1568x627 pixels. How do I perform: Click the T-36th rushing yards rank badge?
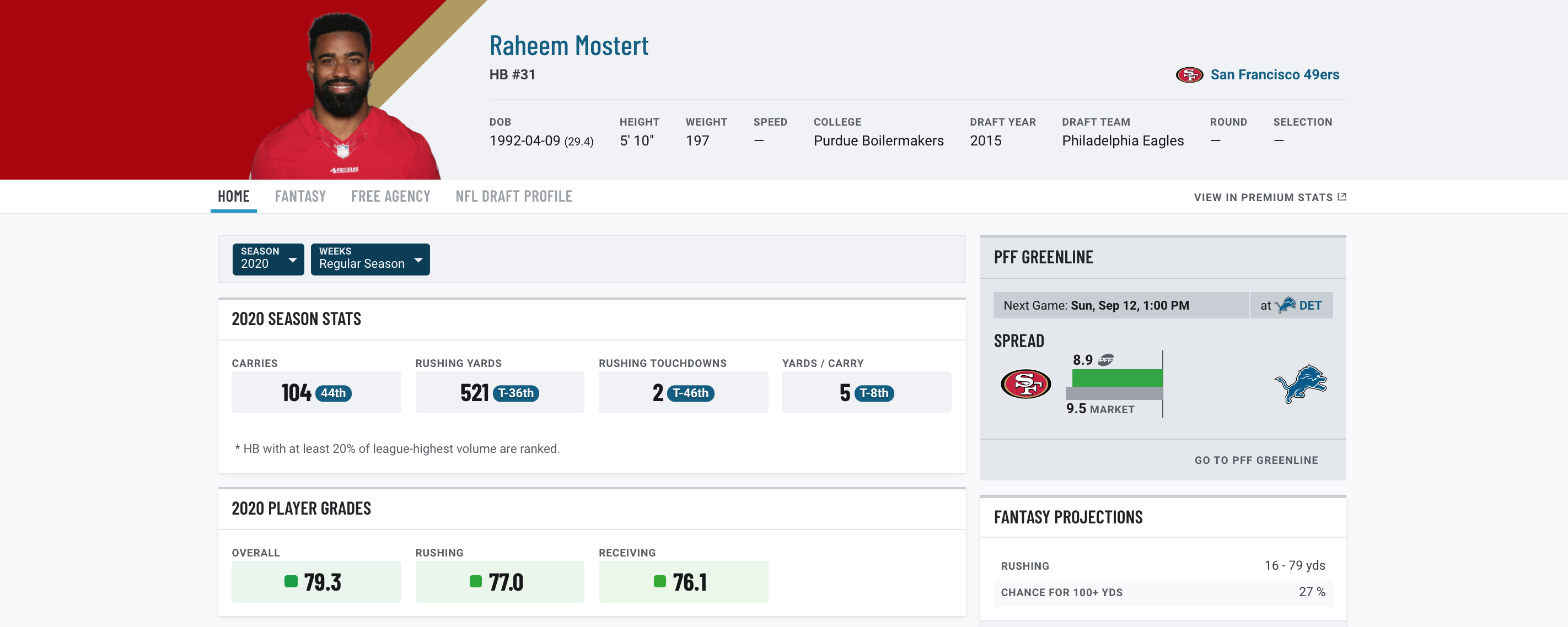[x=515, y=393]
